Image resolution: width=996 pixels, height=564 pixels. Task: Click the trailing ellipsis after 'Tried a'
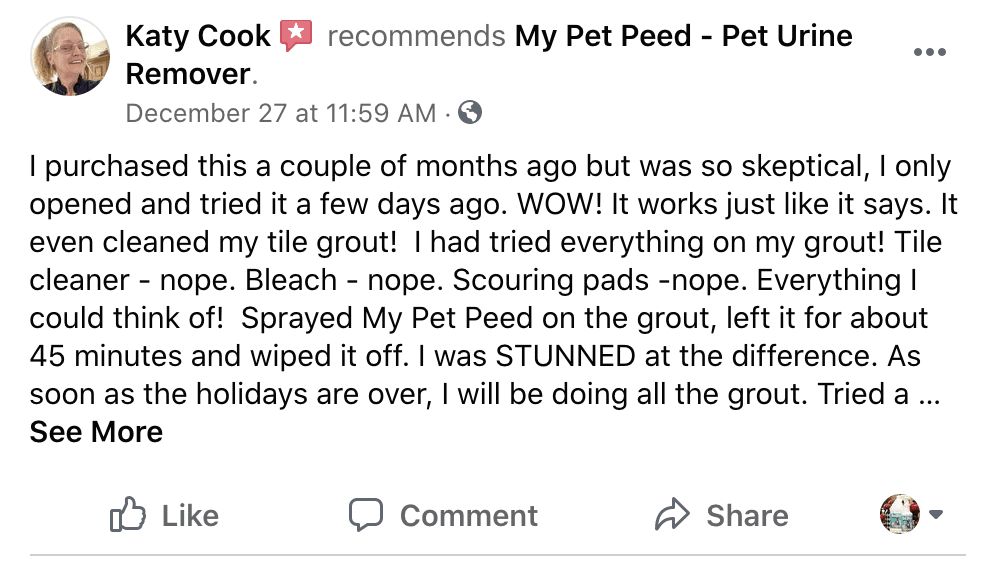click(927, 394)
